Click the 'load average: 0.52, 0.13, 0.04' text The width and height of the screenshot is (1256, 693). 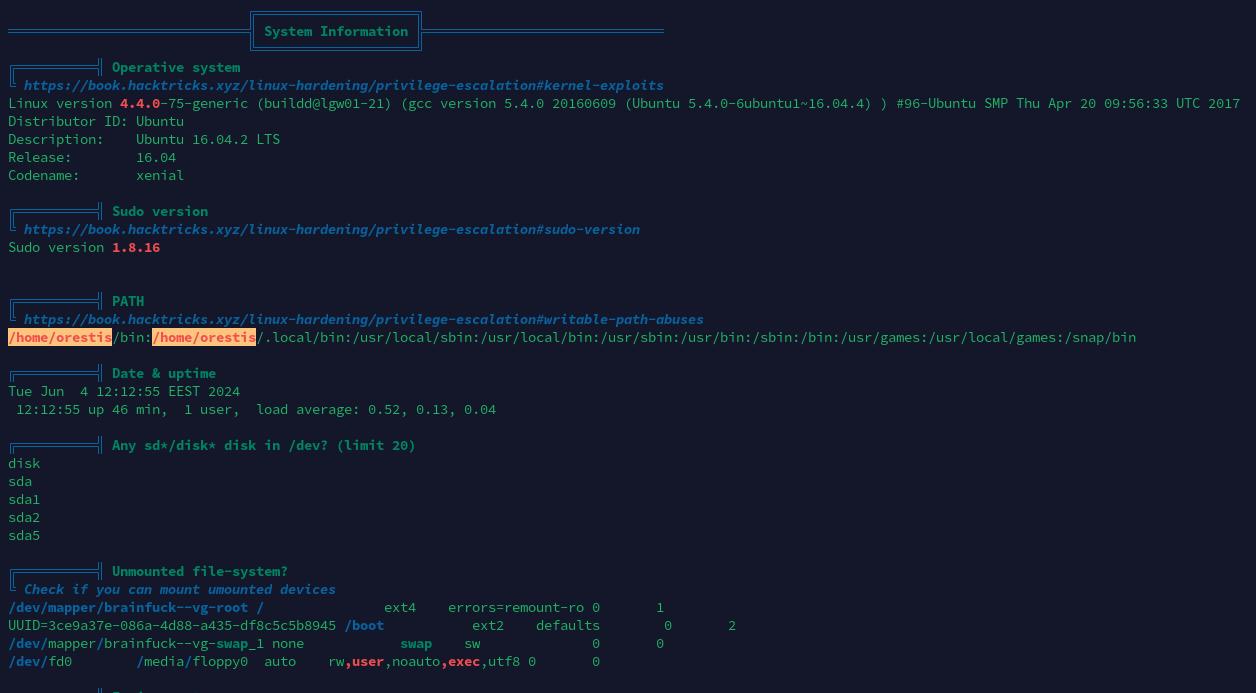376,409
